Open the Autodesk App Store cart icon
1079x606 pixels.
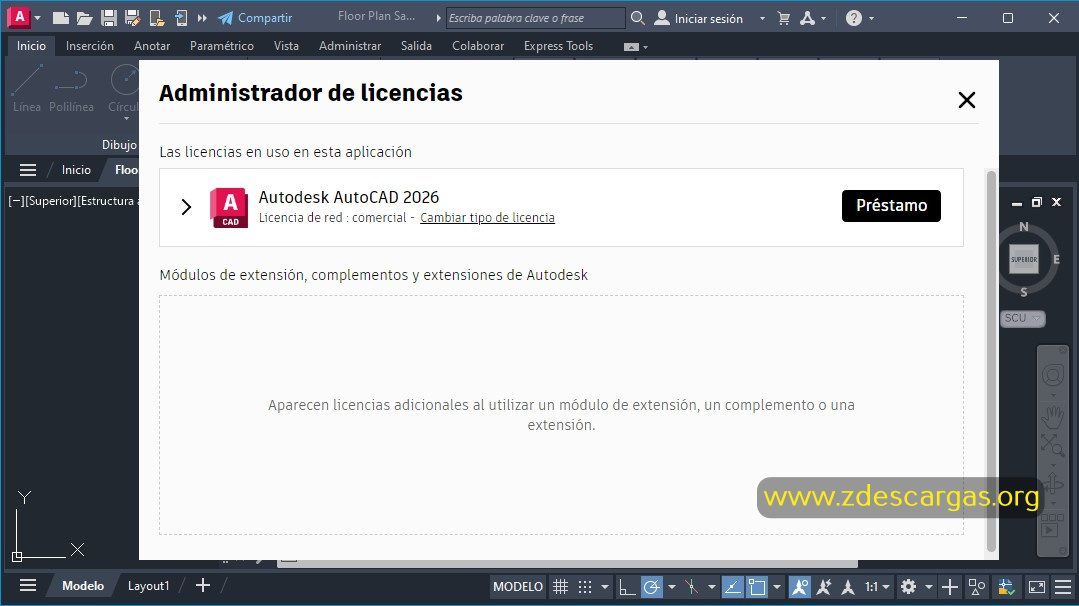784,18
